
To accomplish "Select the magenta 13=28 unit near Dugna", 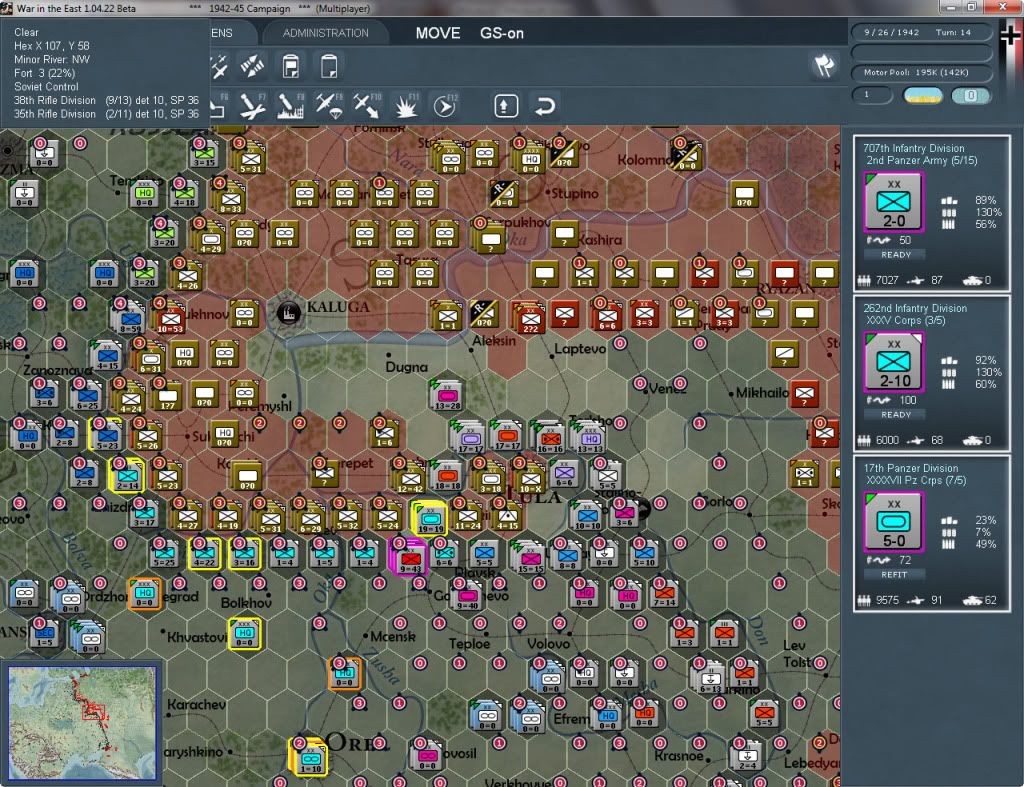I will 447,396.
